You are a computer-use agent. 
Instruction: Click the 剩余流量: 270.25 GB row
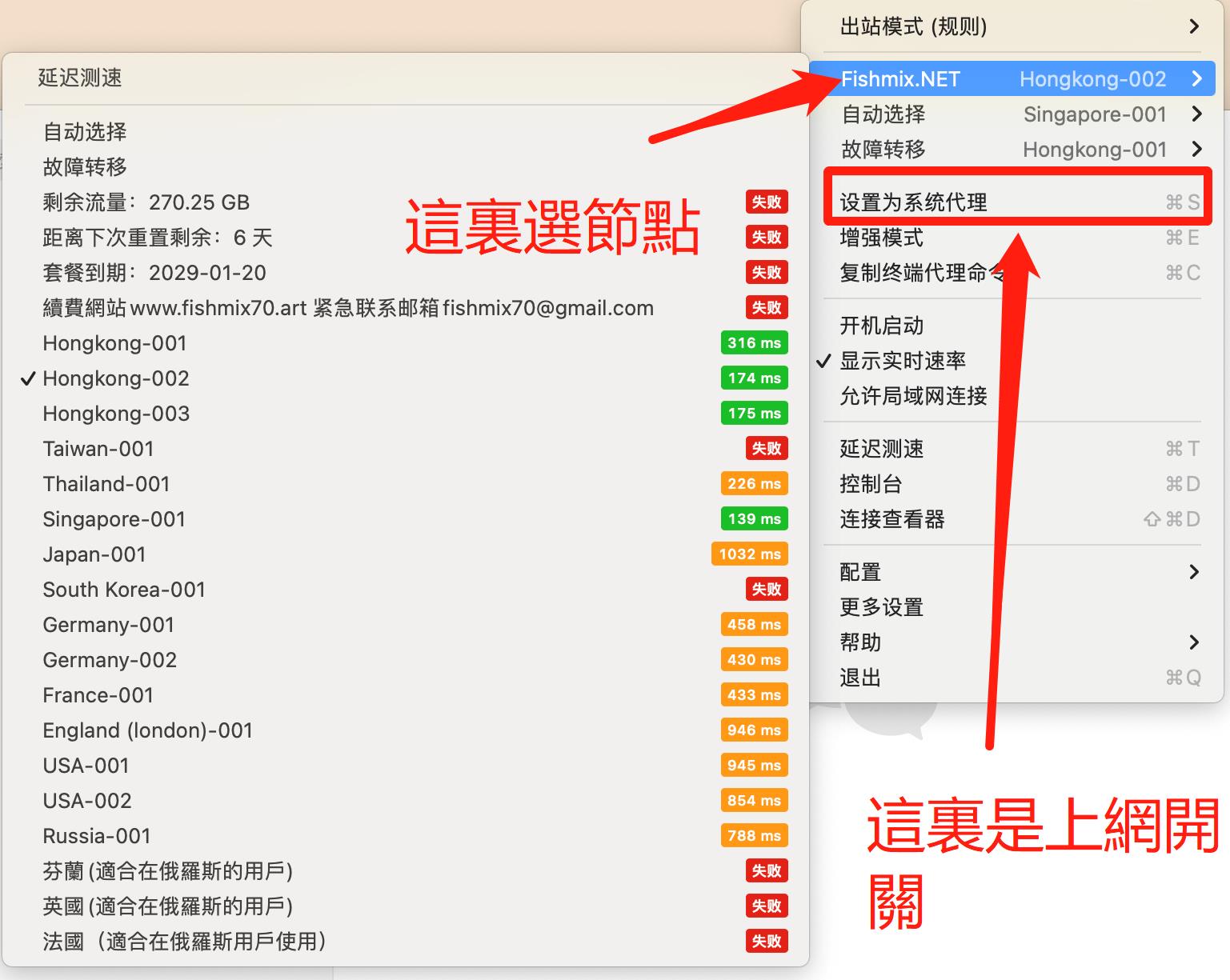click(405, 202)
